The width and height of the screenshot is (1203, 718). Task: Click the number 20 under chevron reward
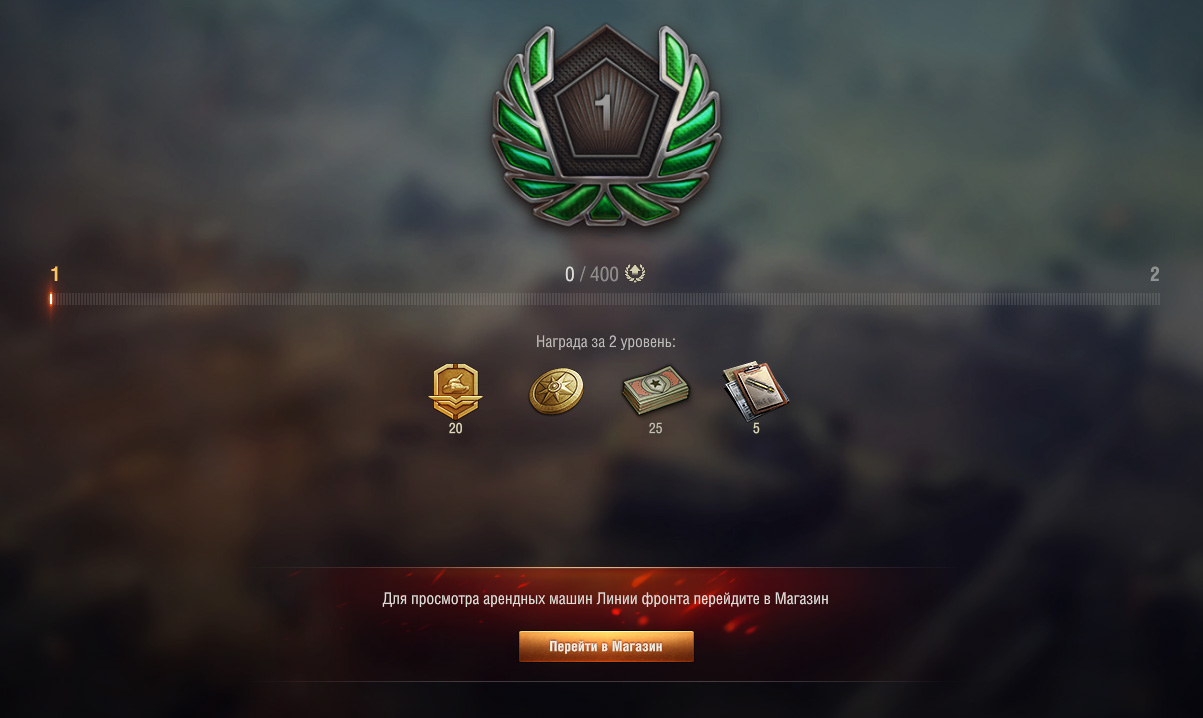pos(456,428)
